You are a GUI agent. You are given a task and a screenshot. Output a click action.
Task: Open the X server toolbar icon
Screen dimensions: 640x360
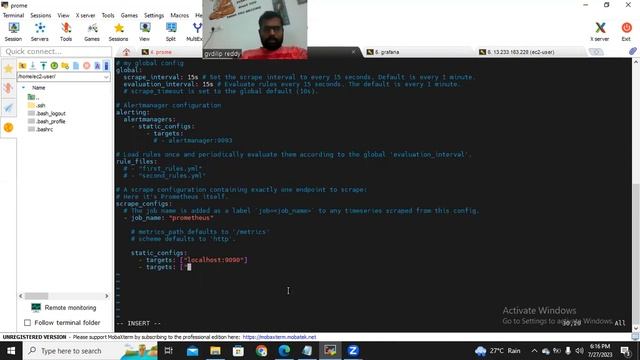pos(600,32)
